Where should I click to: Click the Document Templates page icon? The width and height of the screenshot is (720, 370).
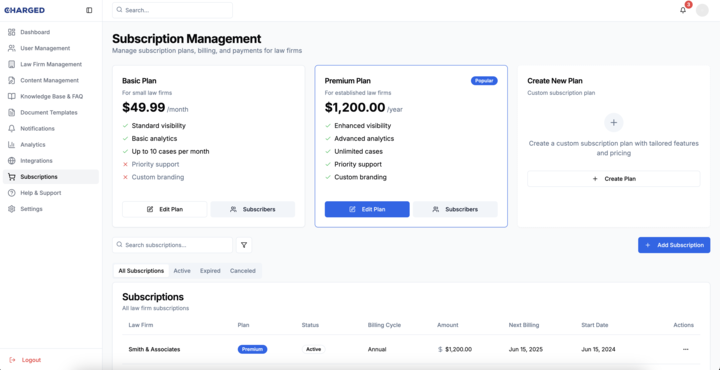(11, 112)
